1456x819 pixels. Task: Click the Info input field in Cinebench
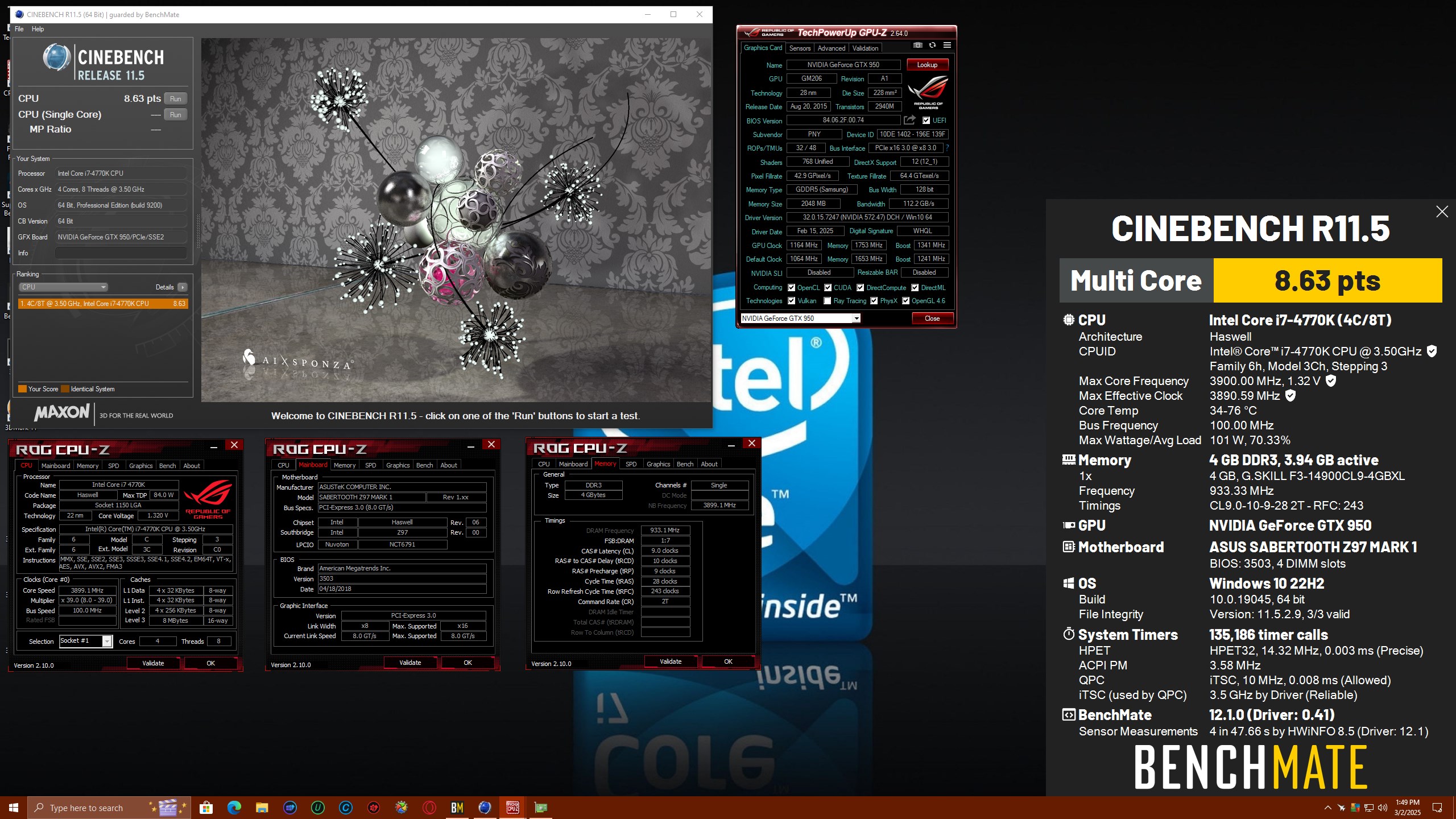(x=121, y=253)
